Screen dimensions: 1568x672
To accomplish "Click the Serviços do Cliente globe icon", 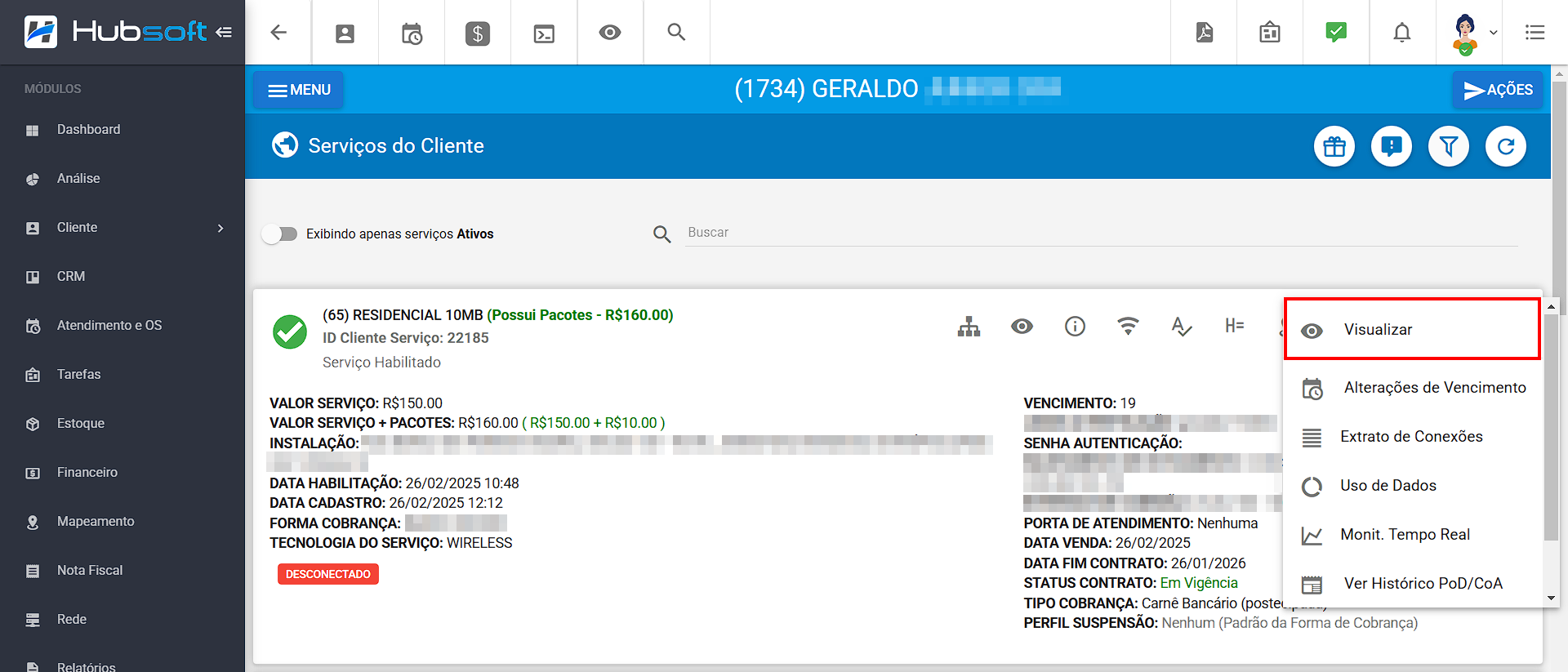I will (x=285, y=145).
